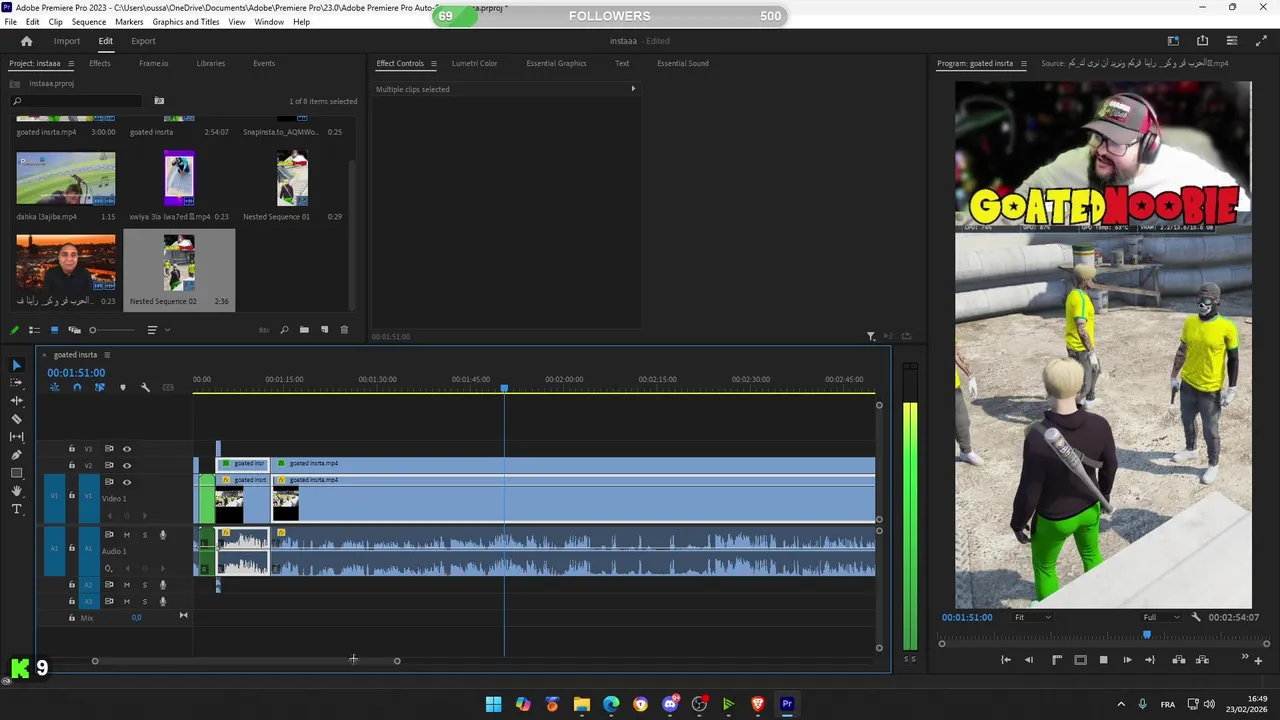1280x720 pixels.
Task: Open the Fit zoom level dropdown
Action: point(1033,617)
